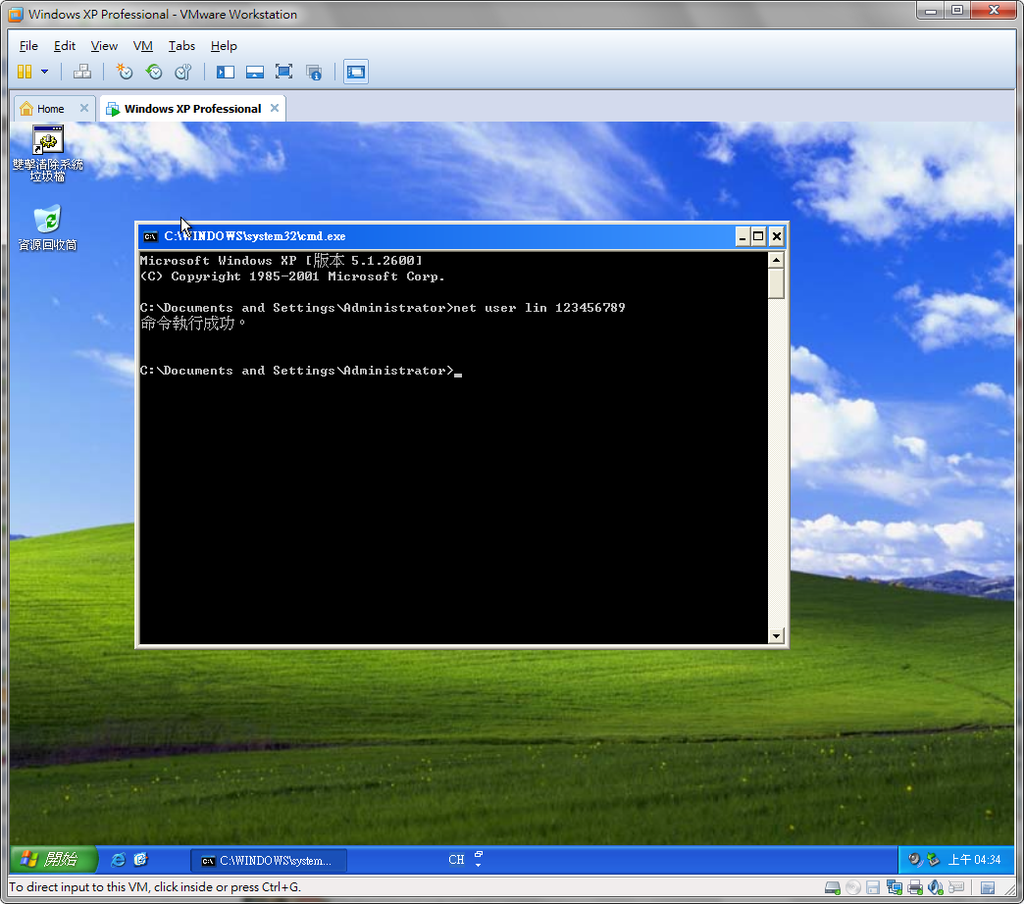Toggle the thumbnail bar view icon
This screenshot has width=1024, height=904.
tap(255, 72)
